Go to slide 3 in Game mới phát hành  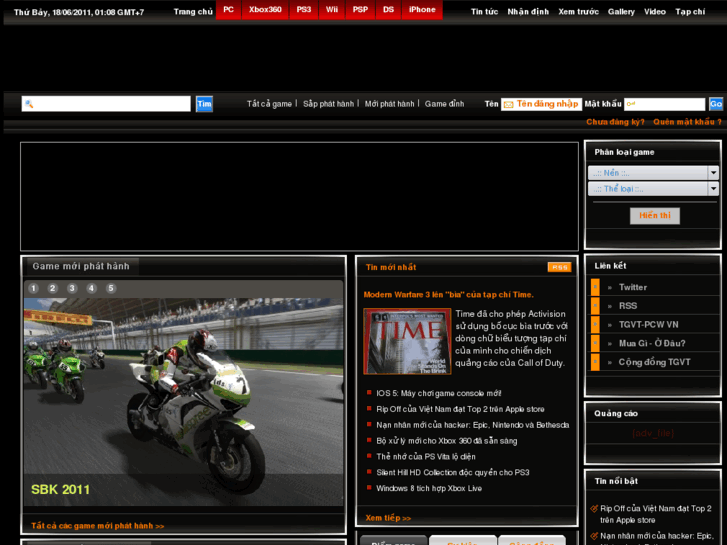point(72,289)
